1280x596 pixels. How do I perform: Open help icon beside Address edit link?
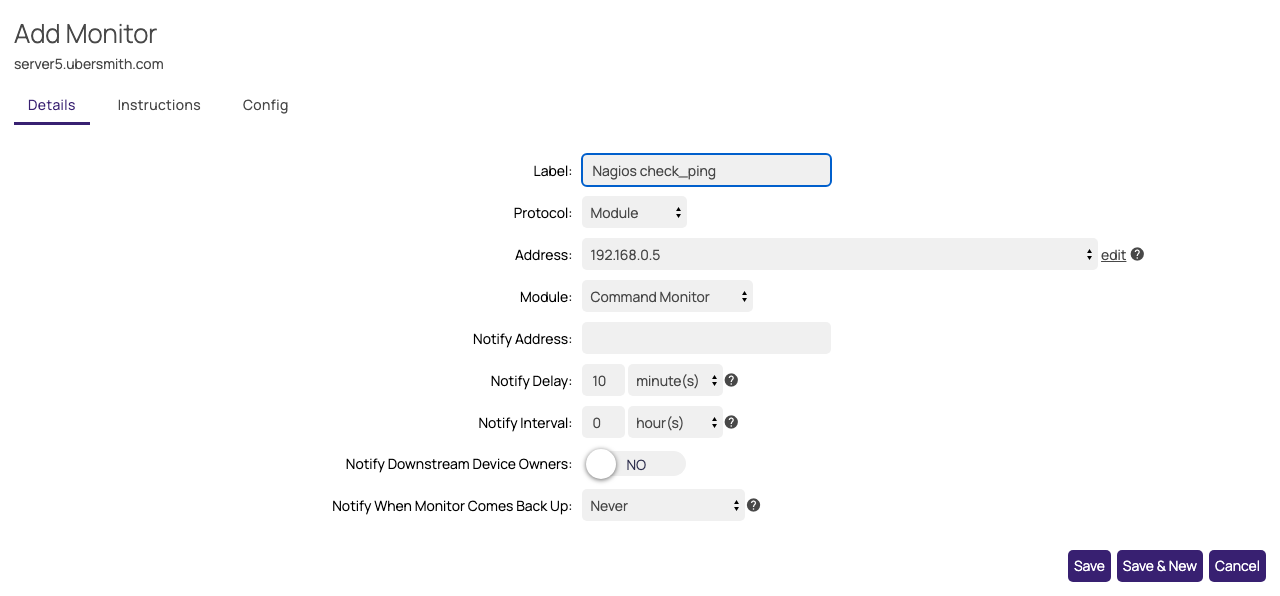point(1137,254)
